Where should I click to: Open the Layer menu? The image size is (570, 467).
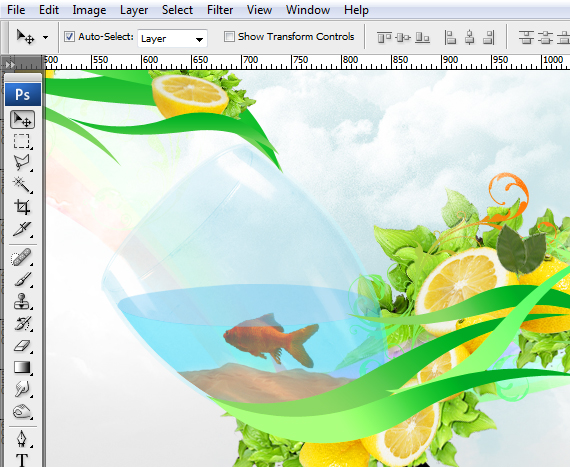click(134, 10)
